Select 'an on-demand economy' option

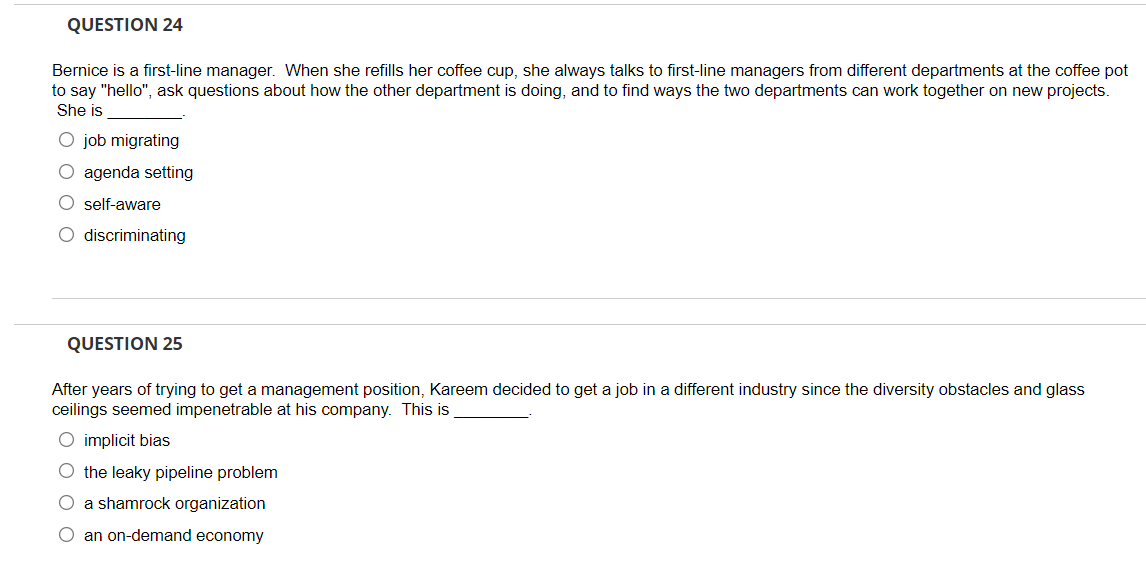(67, 535)
